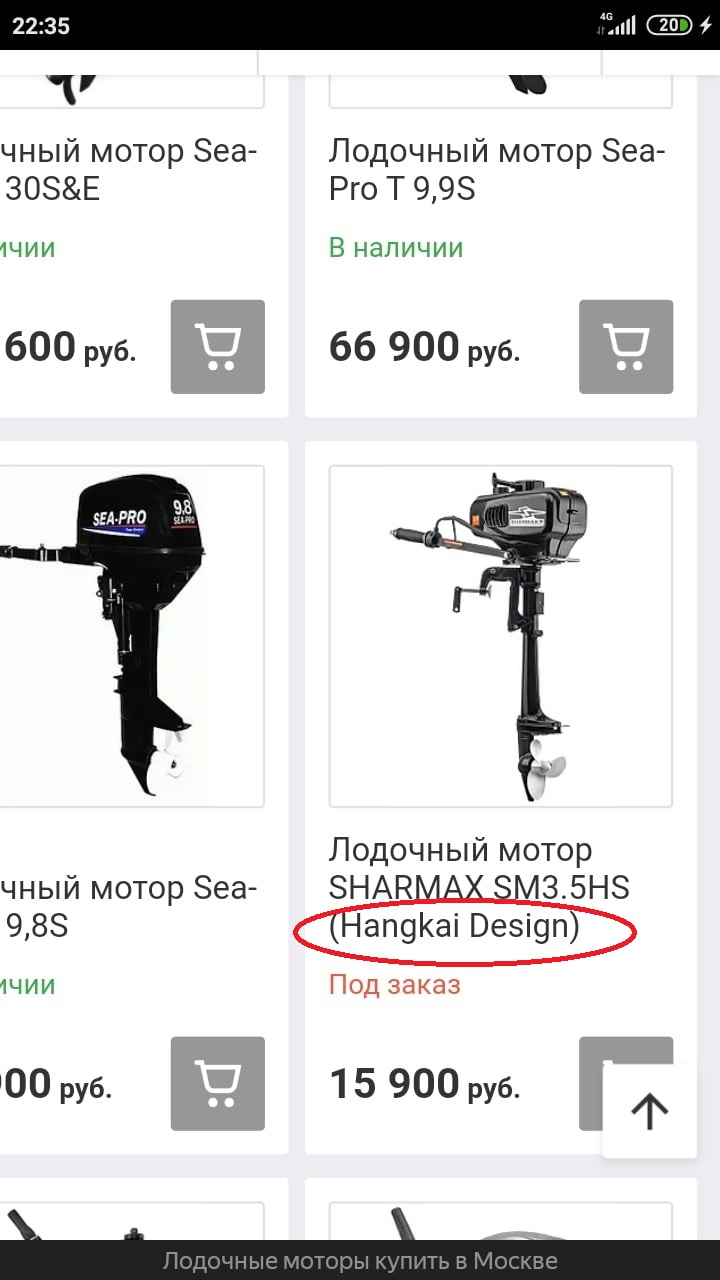
Task: Tap the Лодочные моторы купить в Москве bar
Action: (x=360, y=1261)
